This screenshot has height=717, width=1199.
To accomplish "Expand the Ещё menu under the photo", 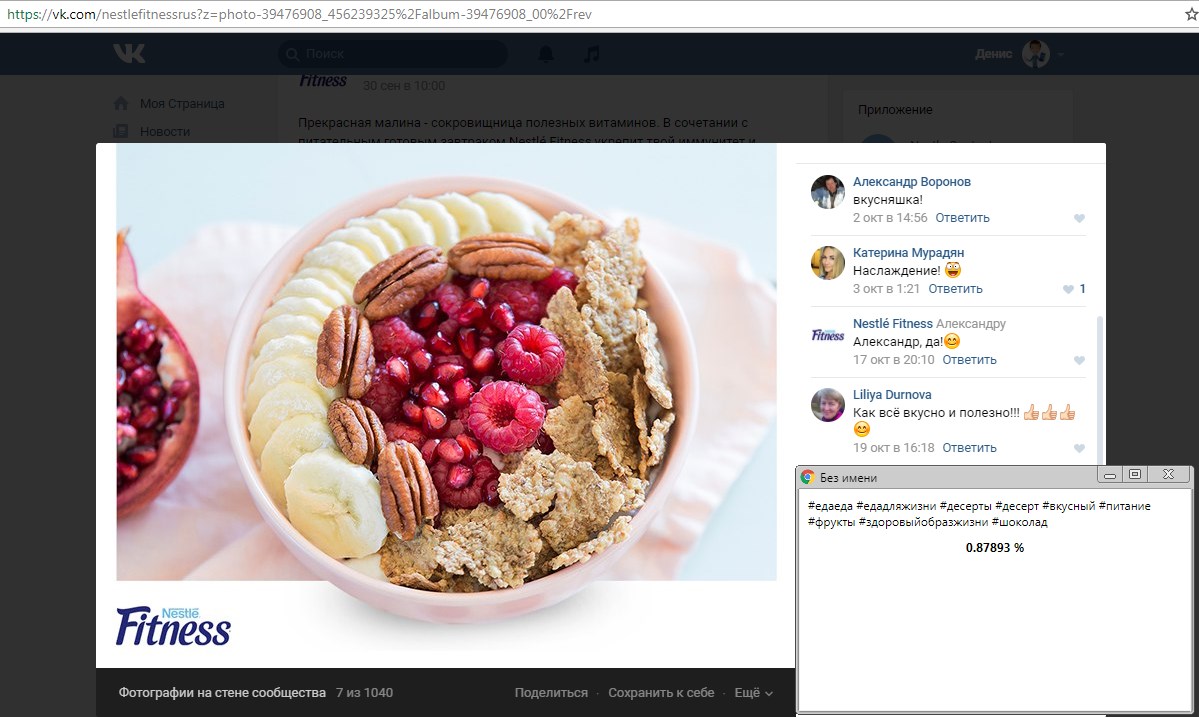I will (x=753, y=693).
